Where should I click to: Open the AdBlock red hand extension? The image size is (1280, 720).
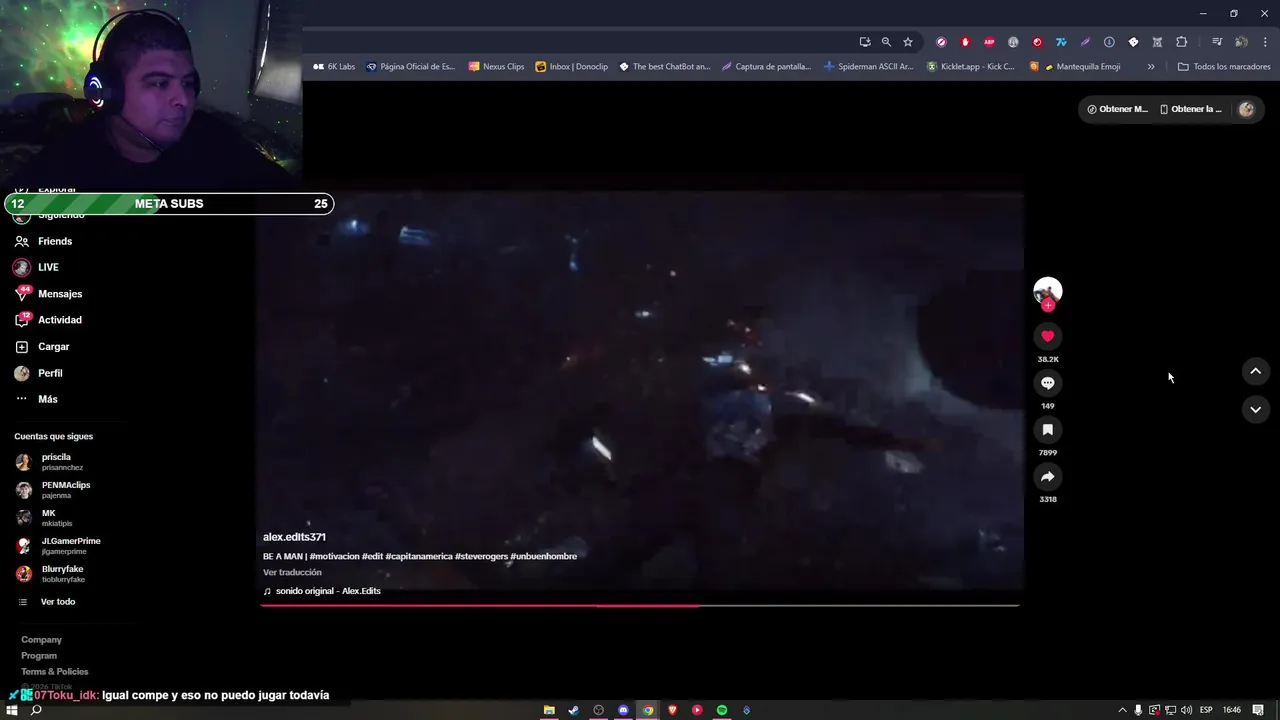point(965,42)
